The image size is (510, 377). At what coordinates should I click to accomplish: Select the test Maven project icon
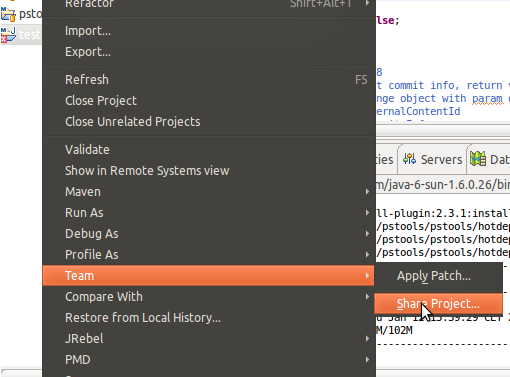click(x=8, y=35)
